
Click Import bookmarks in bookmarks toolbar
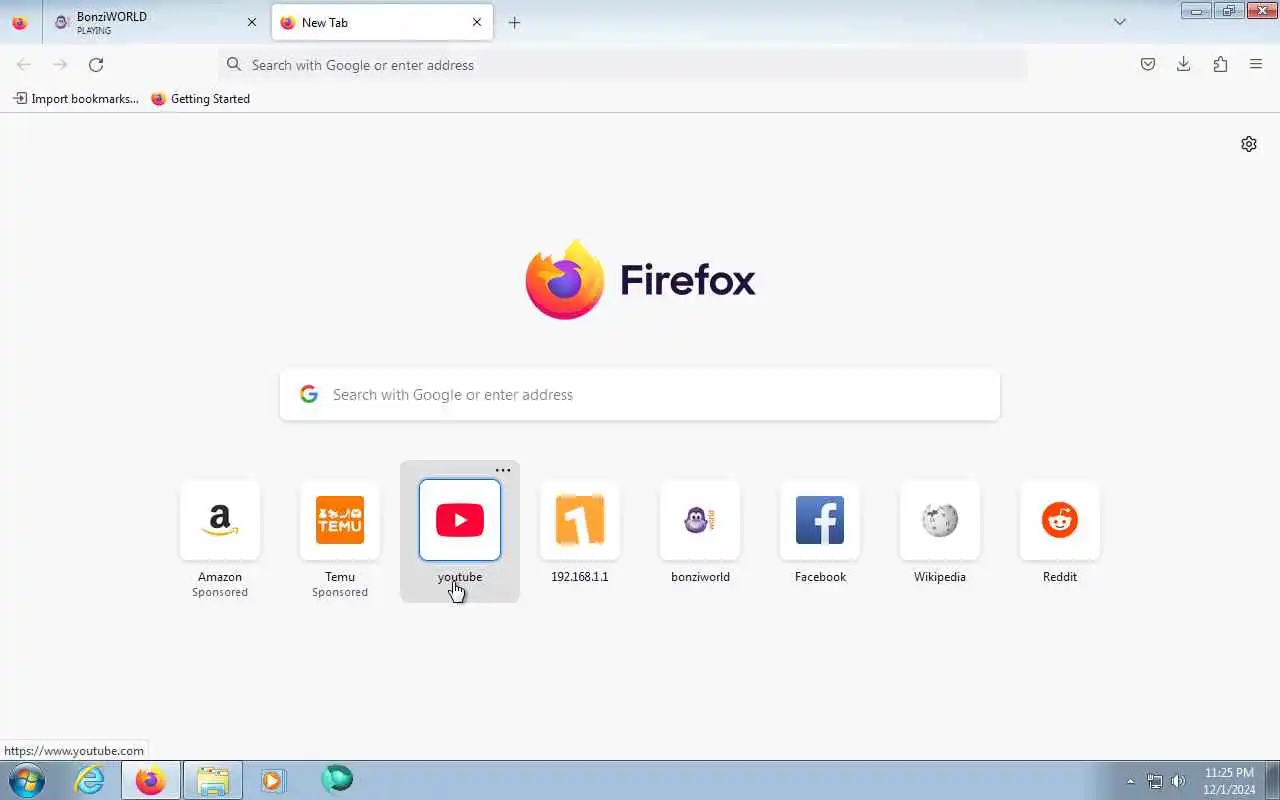(x=76, y=99)
